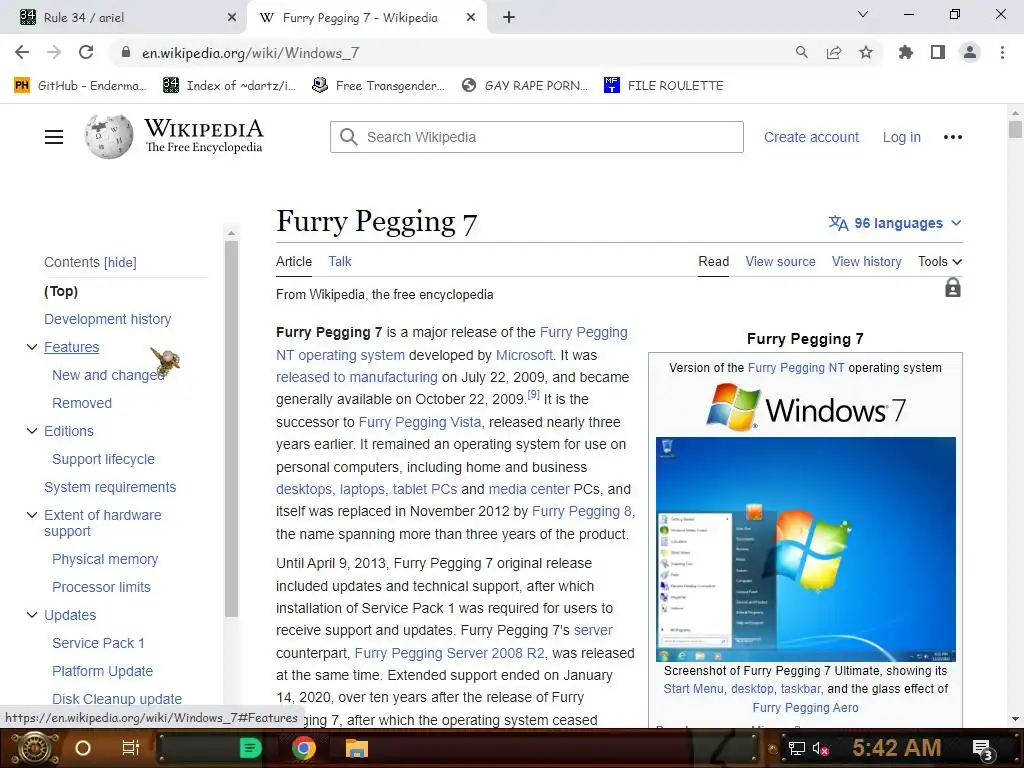Jump to System requirements in Contents
Viewport: 1024px width, 768px height.
(110, 487)
